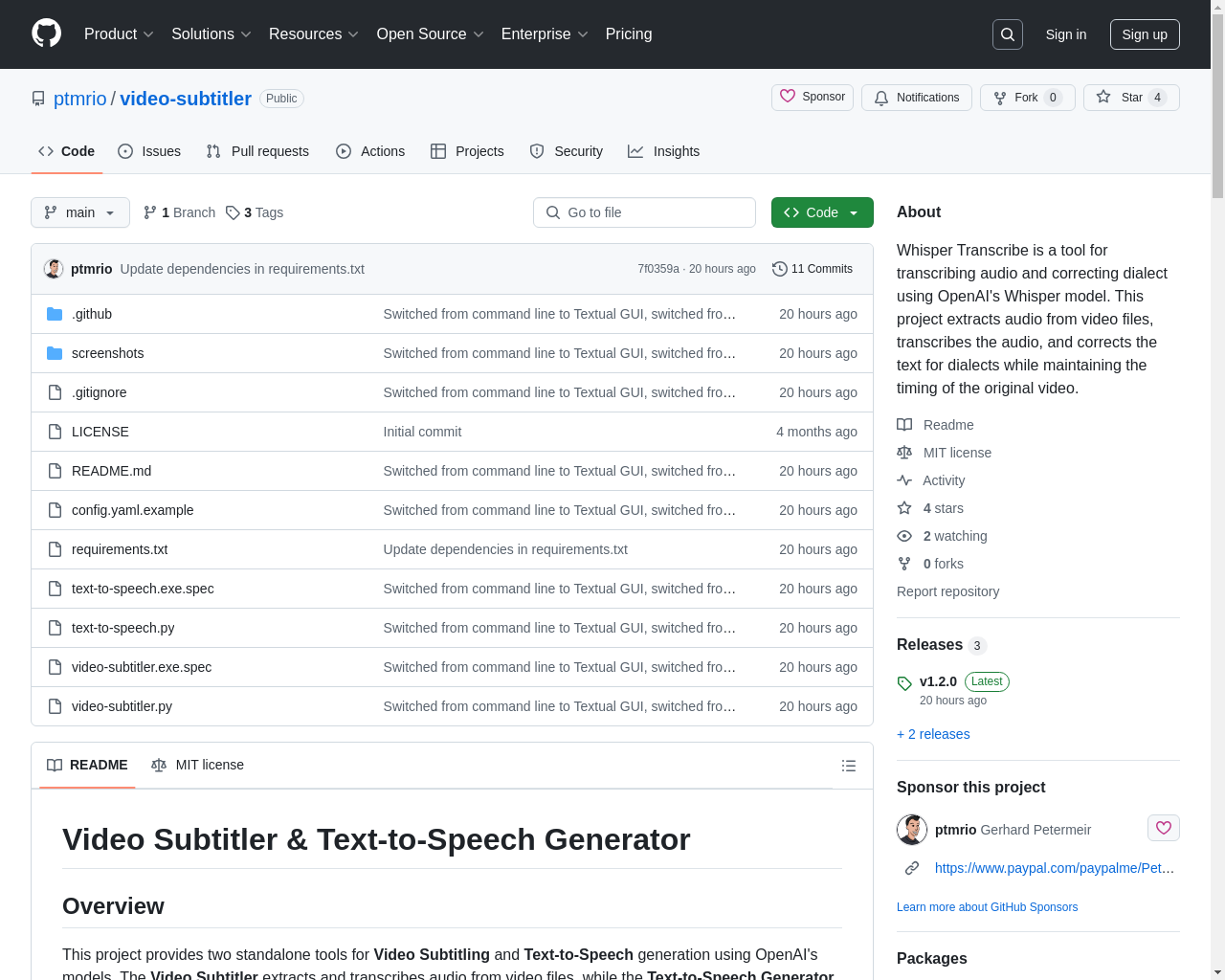Open the Security tab
This screenshot has height=980, width=1225.
(x=567, y=151)
